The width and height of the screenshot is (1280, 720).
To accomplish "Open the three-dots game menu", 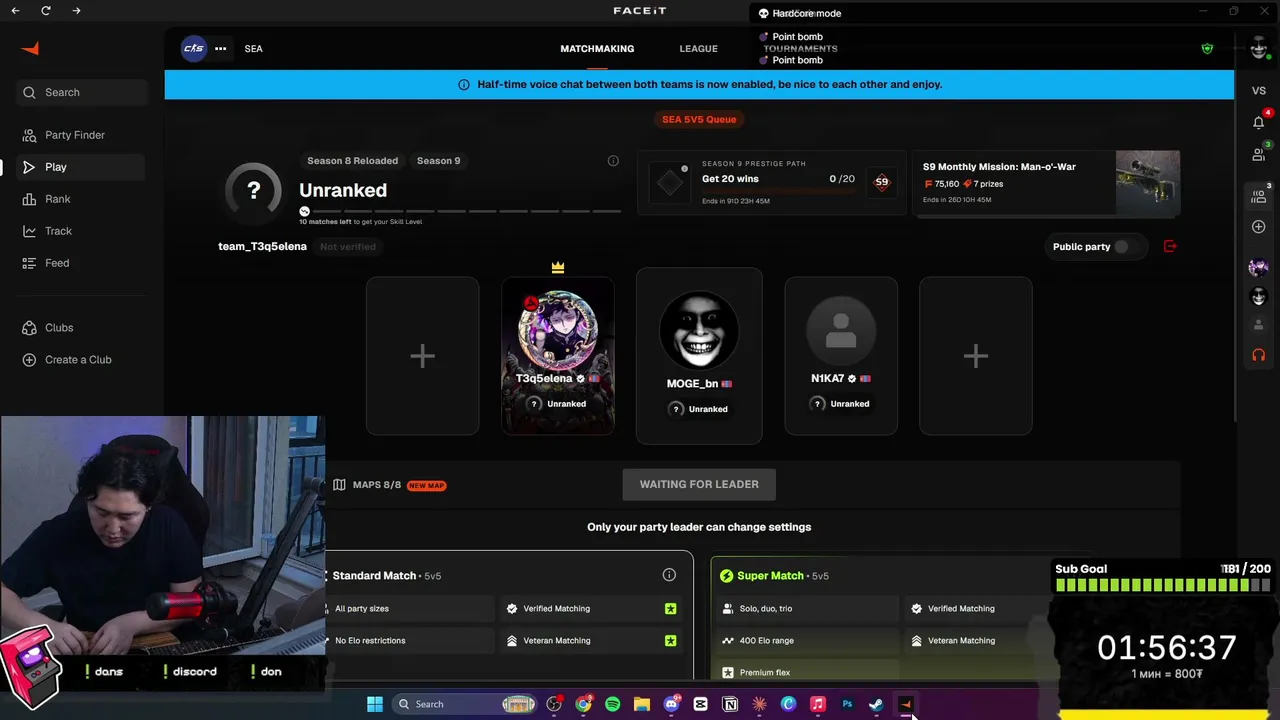I will point(220,48).
